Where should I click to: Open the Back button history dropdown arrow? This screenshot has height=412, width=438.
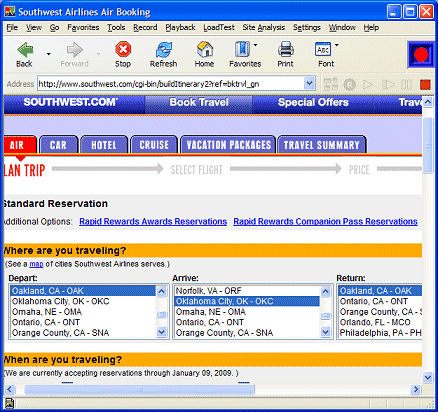click(x=49, y=54)
